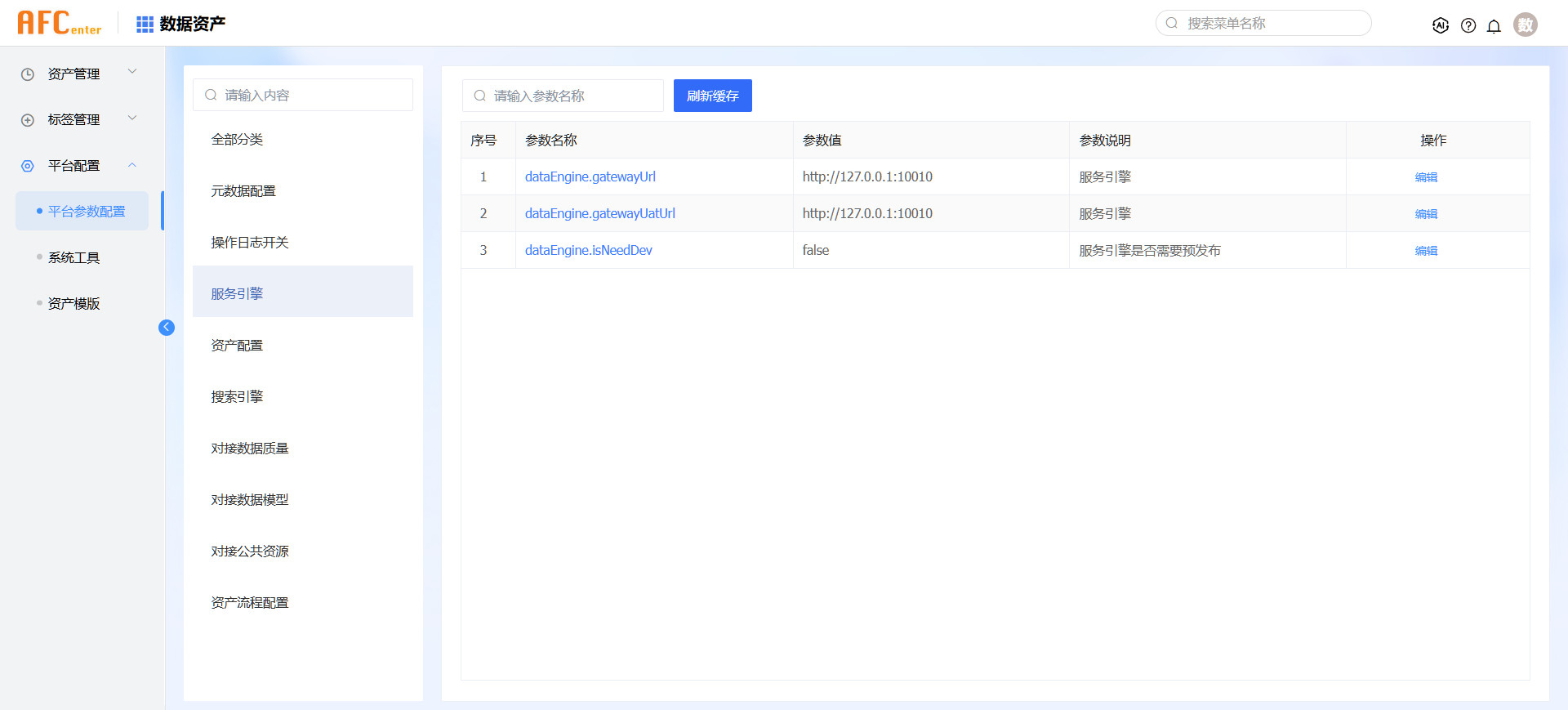Click the 资产管理 clock icon
The height and width of the screenshot is (710, 1568).
pos(28,74)
